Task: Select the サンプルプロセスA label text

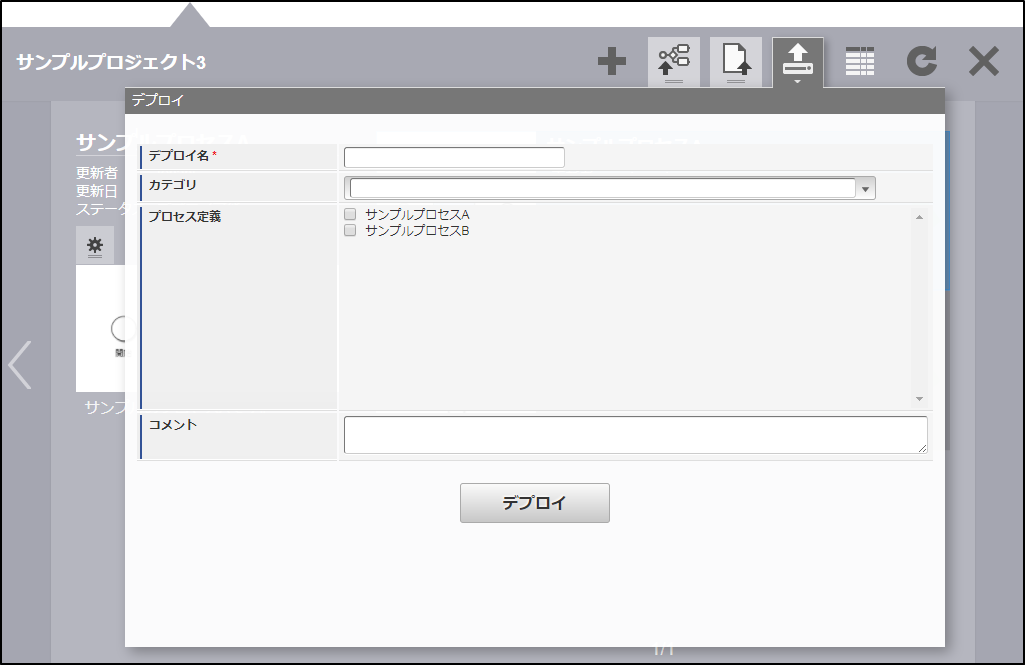Action: (x=417, y=214)
